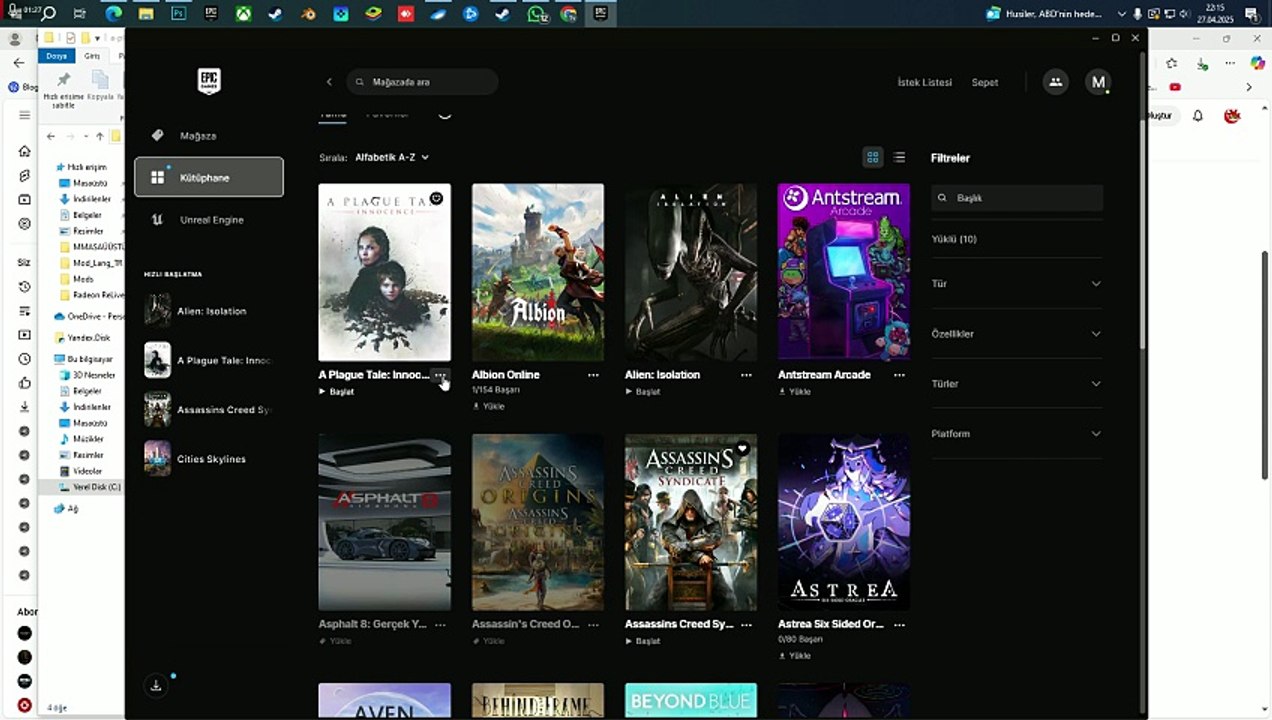Install Antstream Arcade via Yükle
1272x720 pixels.
click(795, 391)
